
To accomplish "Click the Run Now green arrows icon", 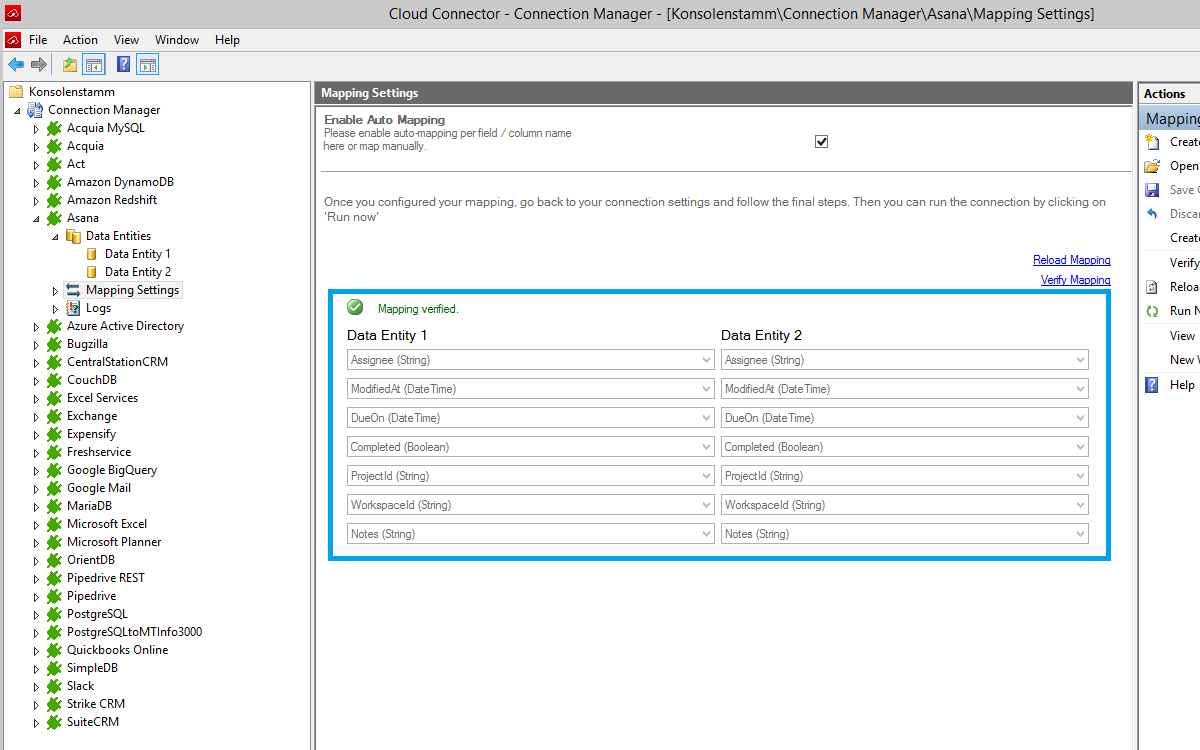I will point(1152,311).
